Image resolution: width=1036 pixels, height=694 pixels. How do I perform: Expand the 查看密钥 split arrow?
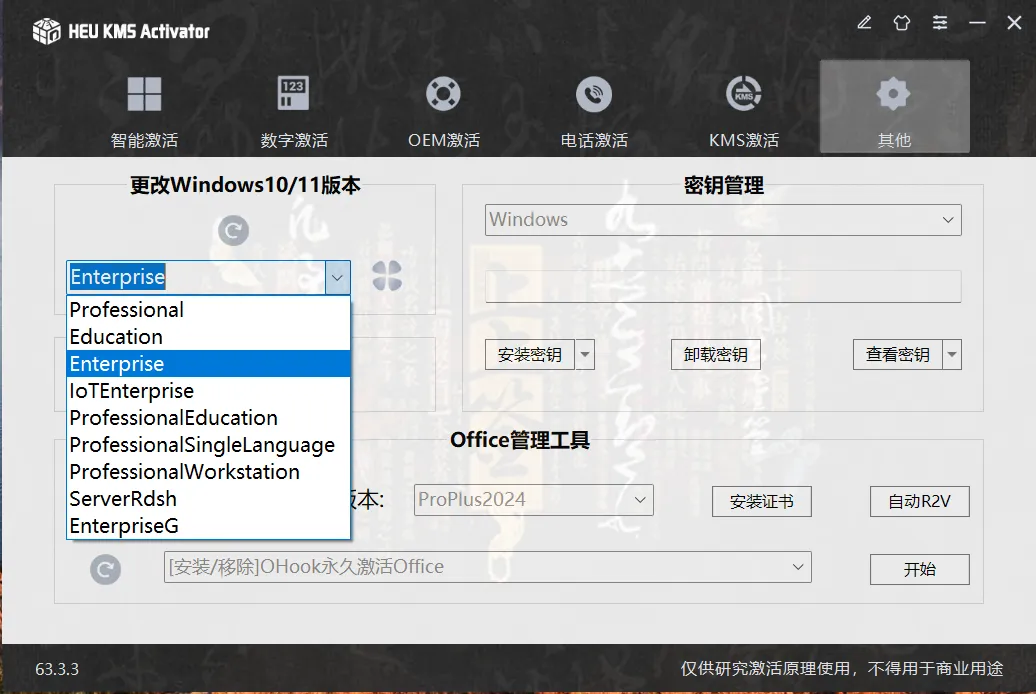pyautogui.click(x=952, y=355)
